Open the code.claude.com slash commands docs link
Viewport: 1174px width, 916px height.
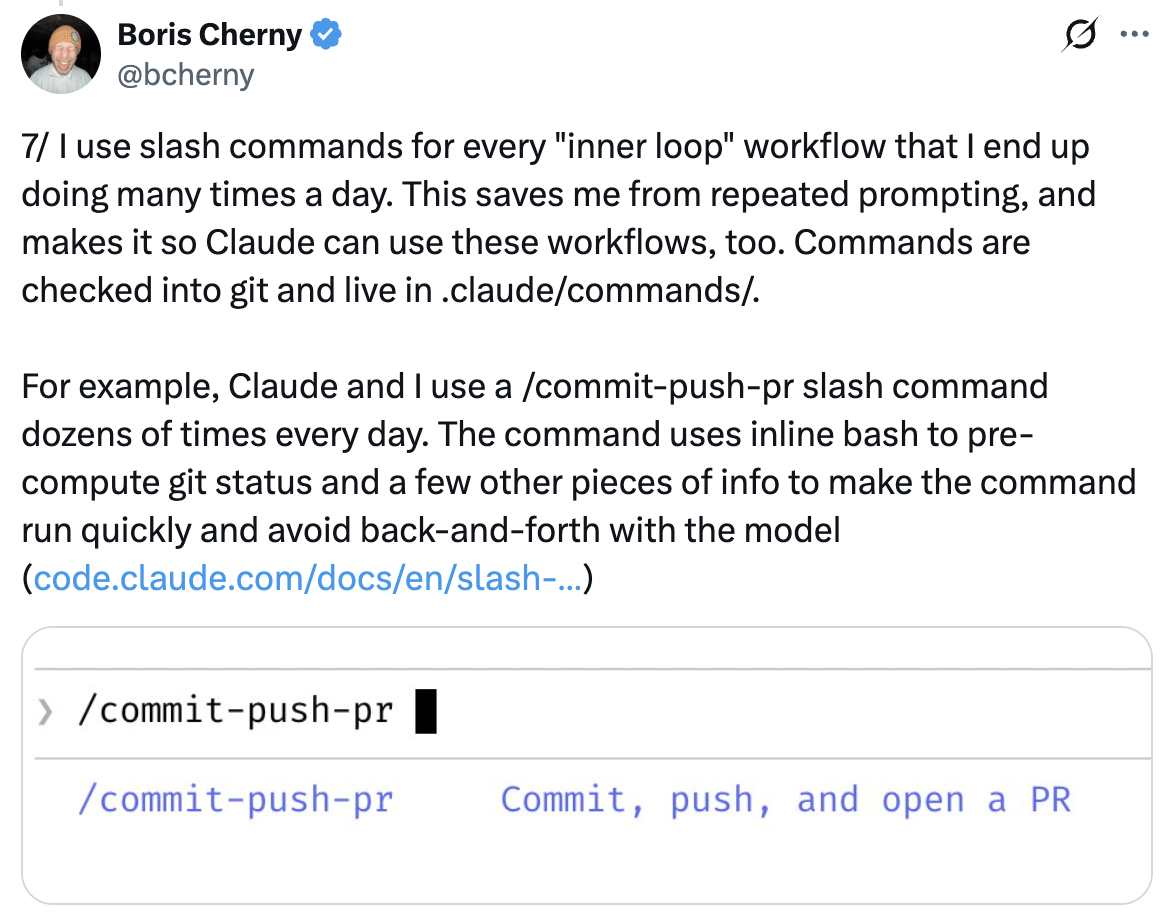coord(306,578)
